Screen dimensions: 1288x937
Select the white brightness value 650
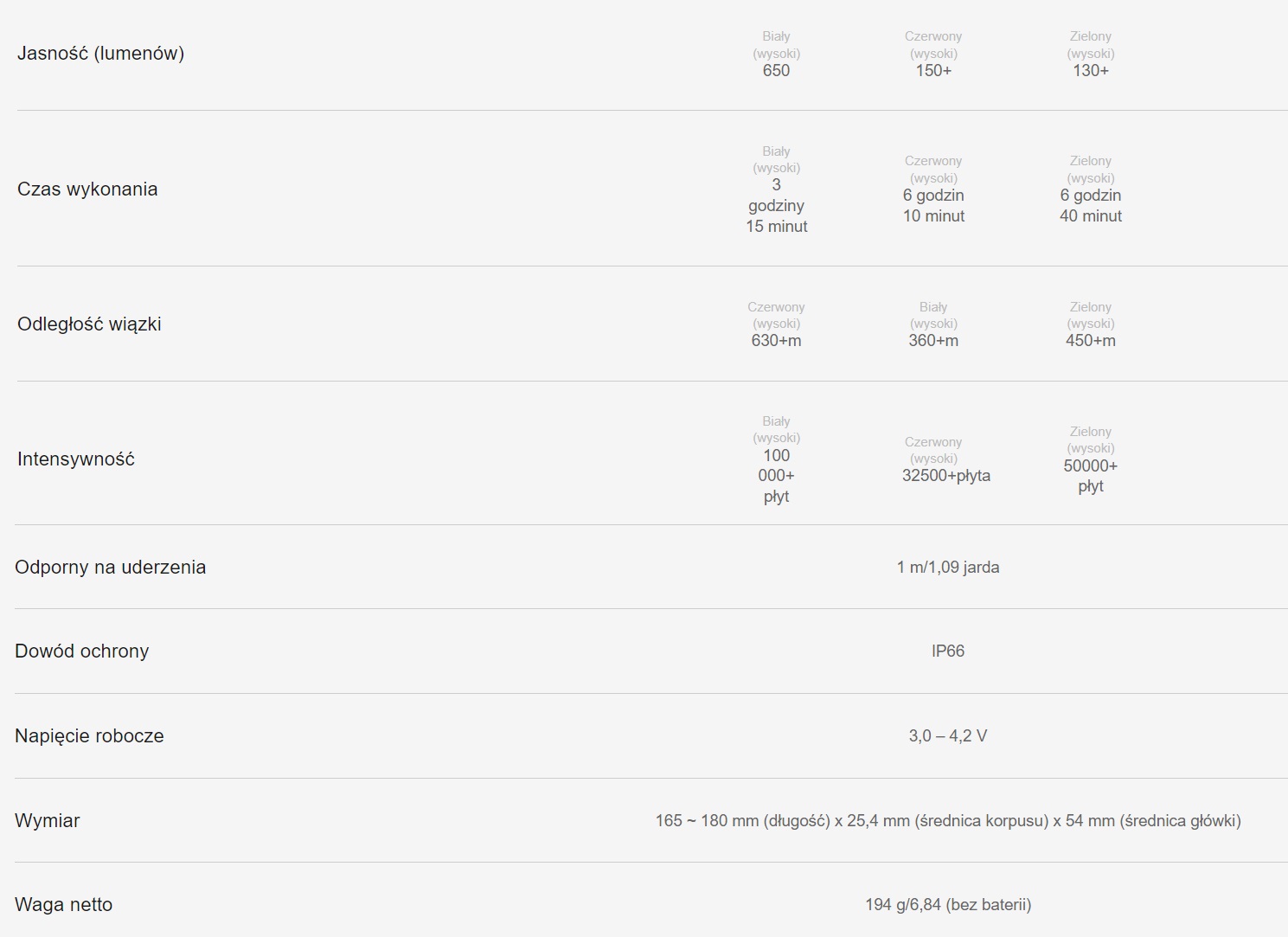[776, 71]
